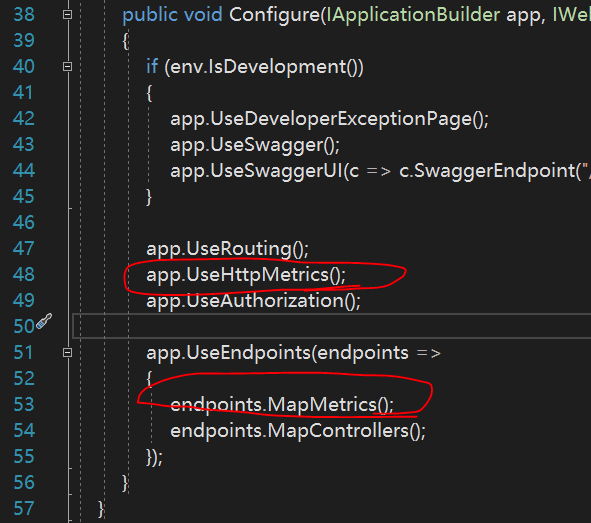591x523 pixels.
Task: Place the cursor on endpoints.MapMetrics();
Action: pyautogui.click(x=282, y=405)
